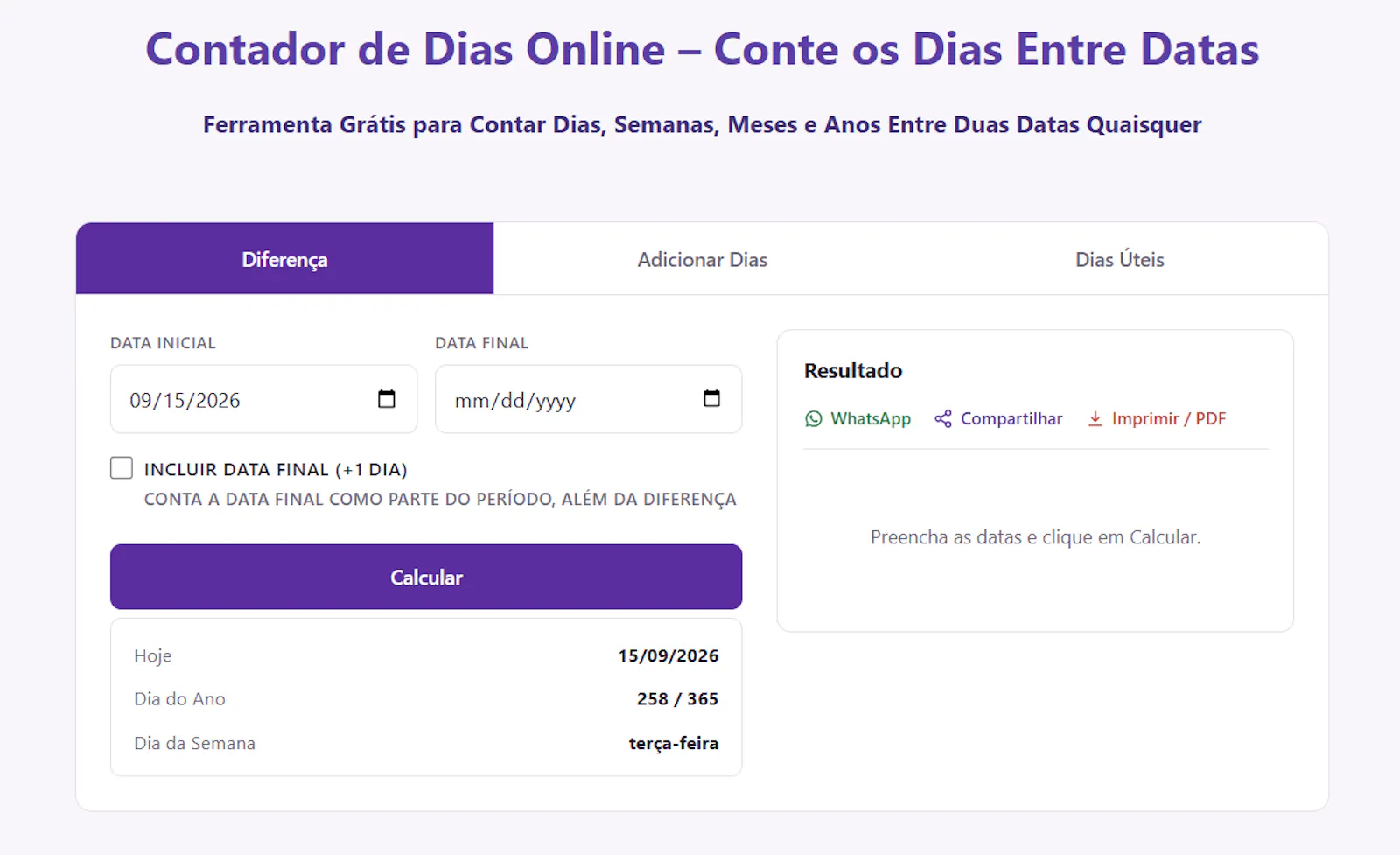This screenshot has height=855, width=1400.
Task: Click the Compartilhar share icon
Action: pos(943,419)
